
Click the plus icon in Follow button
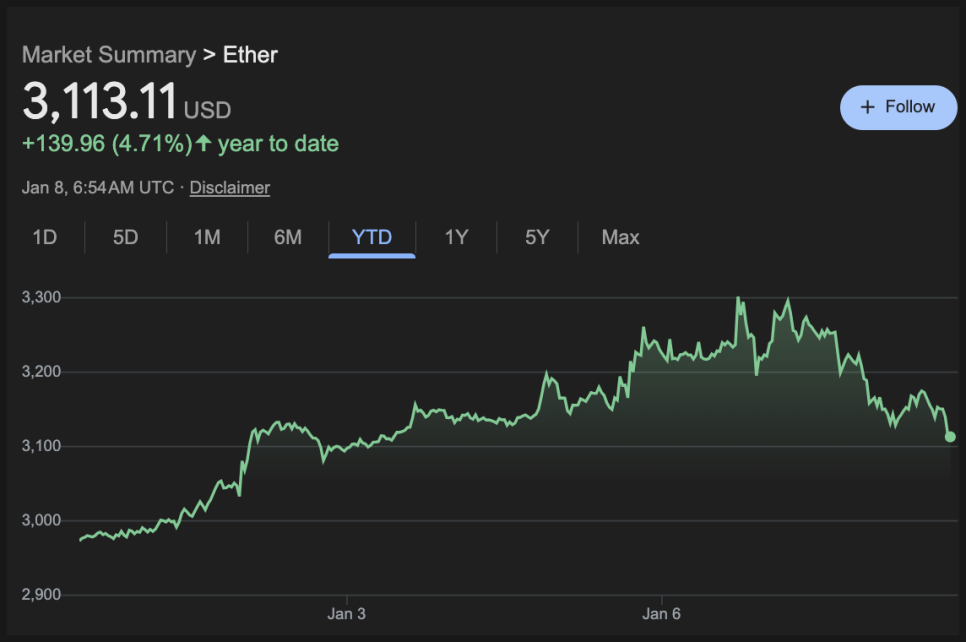pyautogui.click(x=867, y=107)
